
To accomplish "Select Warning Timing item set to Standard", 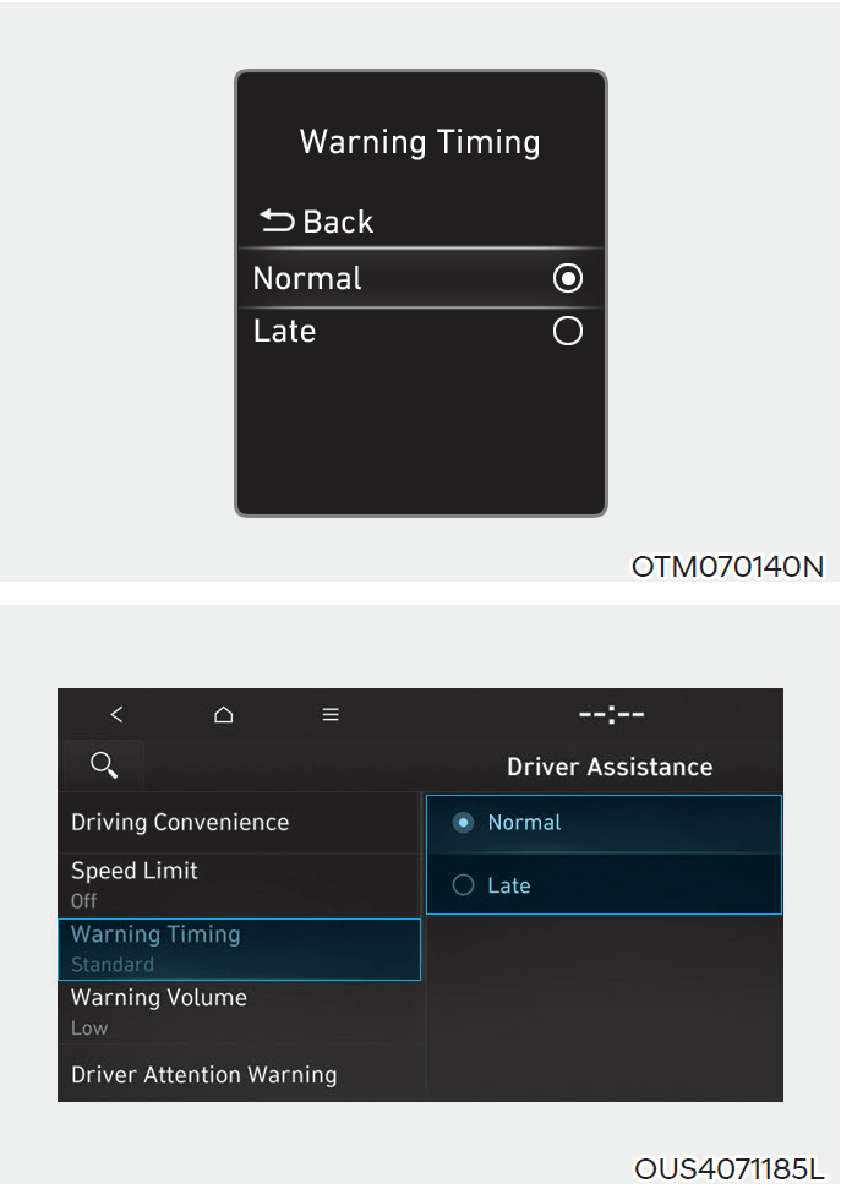I will pyautogui.click(x=240, y=949).
